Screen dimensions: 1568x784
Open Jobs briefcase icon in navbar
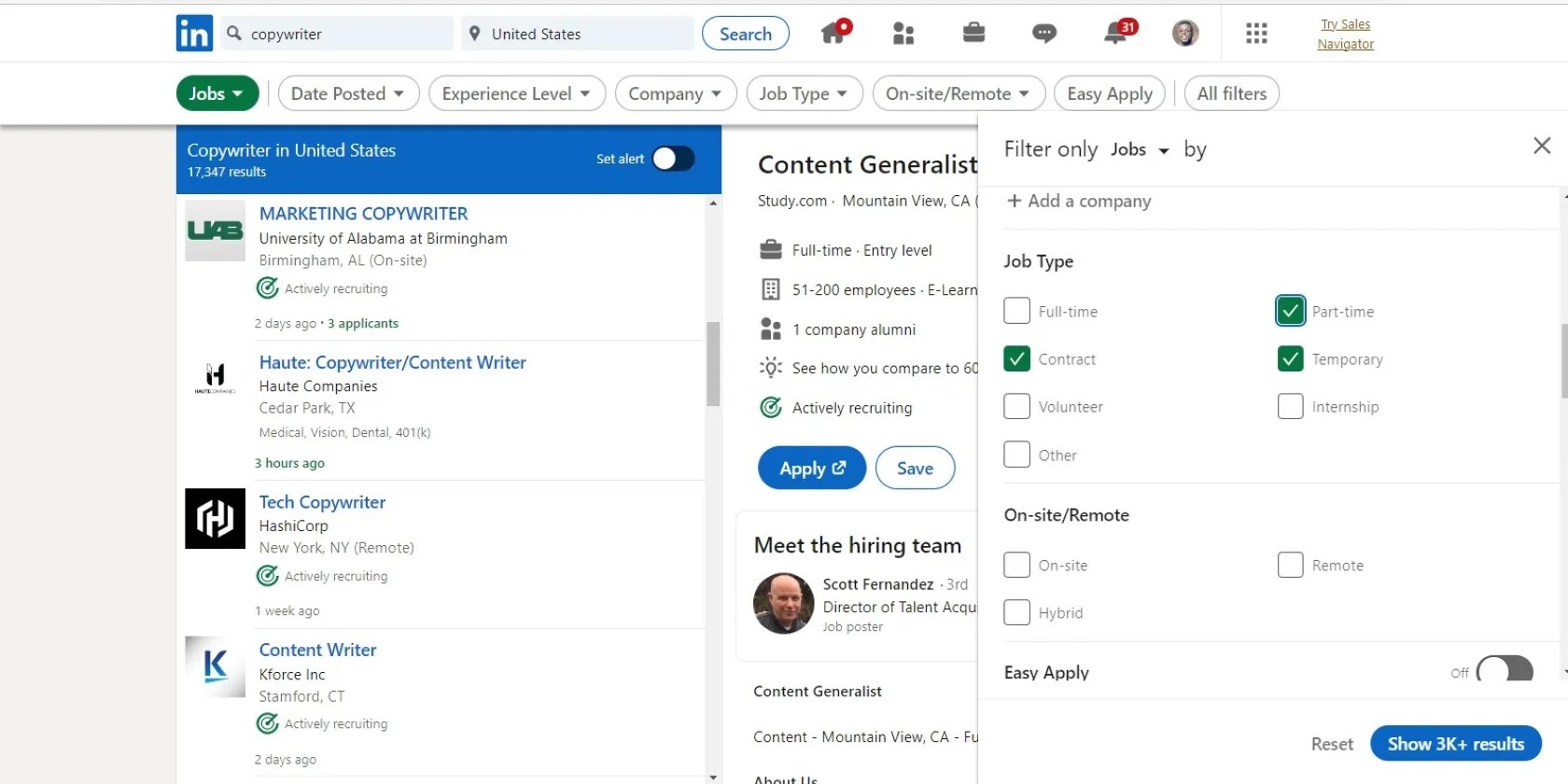click(973, 34)
